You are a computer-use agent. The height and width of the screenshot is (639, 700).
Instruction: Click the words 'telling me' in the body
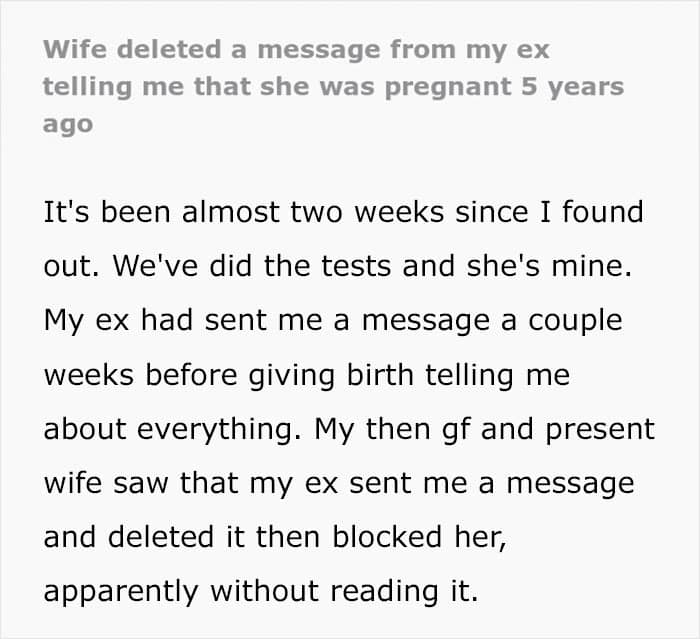[497, 375]
